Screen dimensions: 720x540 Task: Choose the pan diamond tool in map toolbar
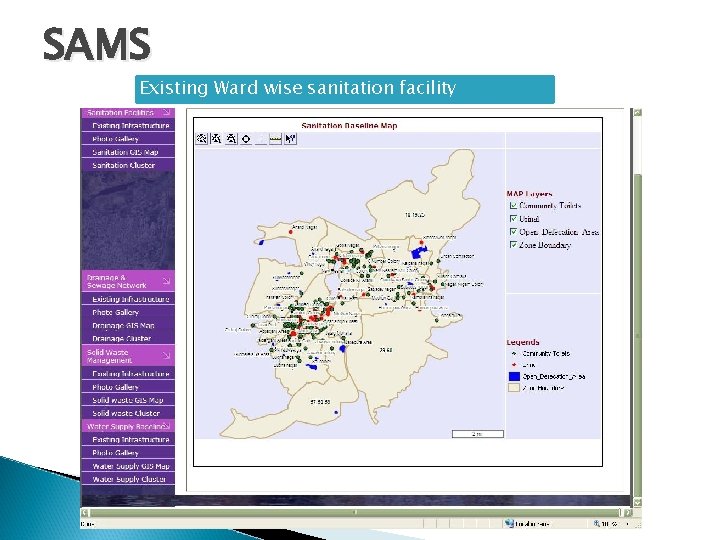(x=246, y=139)
